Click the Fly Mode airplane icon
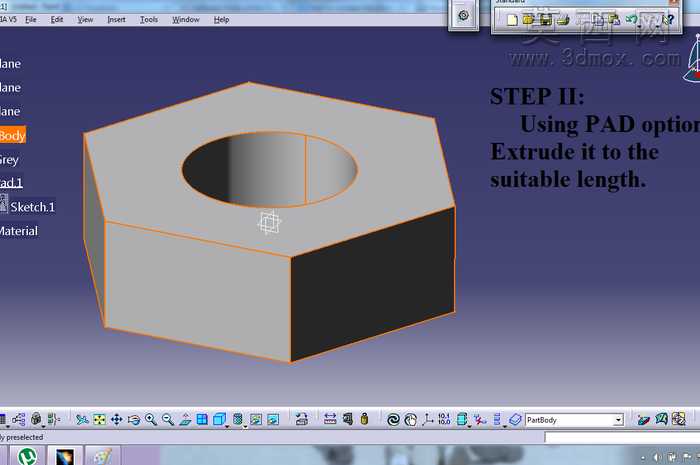This screenshot has height=465, width=700. point(82,419)
